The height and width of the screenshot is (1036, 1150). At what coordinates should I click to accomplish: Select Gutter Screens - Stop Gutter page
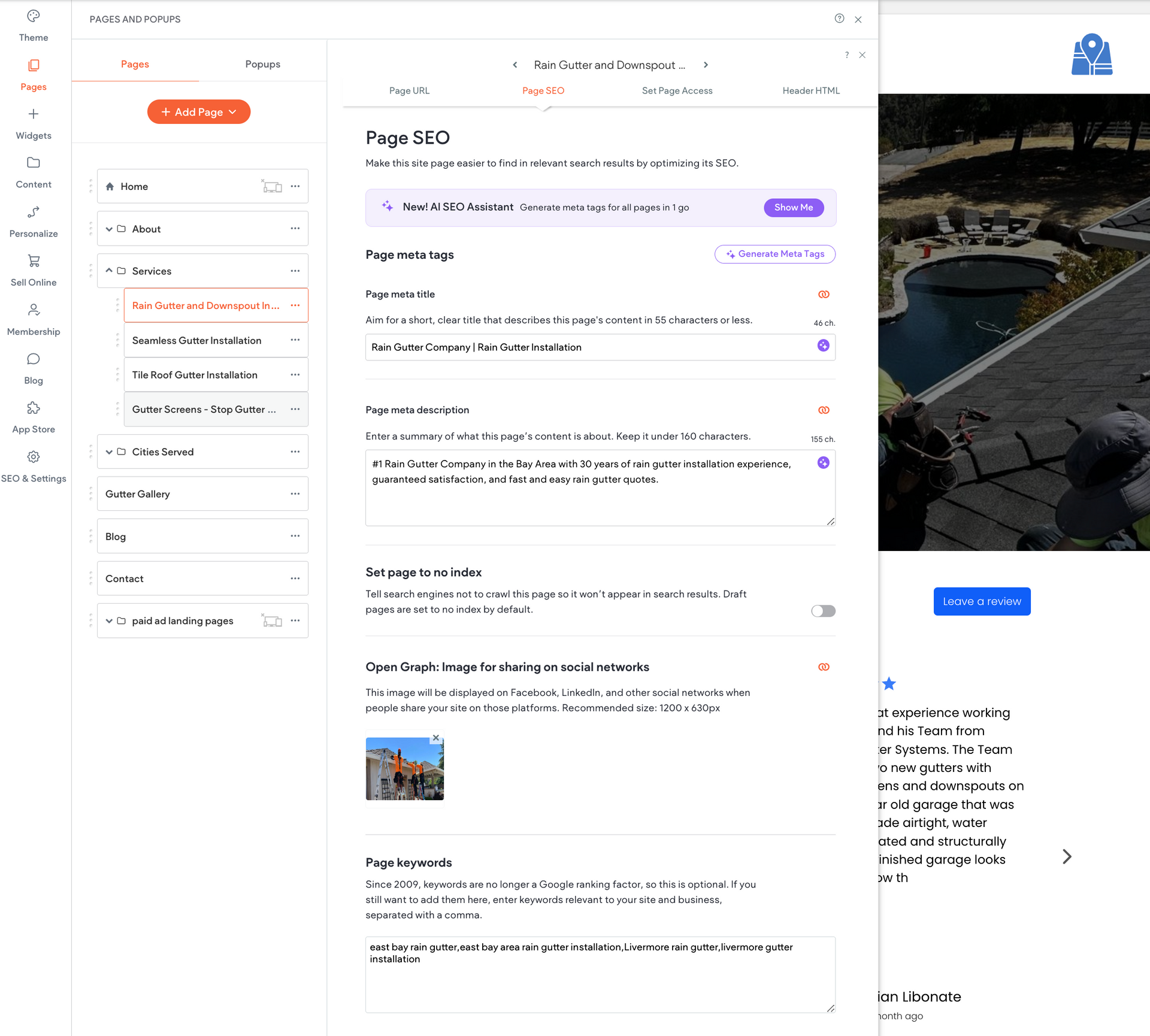tap(216, 410)
